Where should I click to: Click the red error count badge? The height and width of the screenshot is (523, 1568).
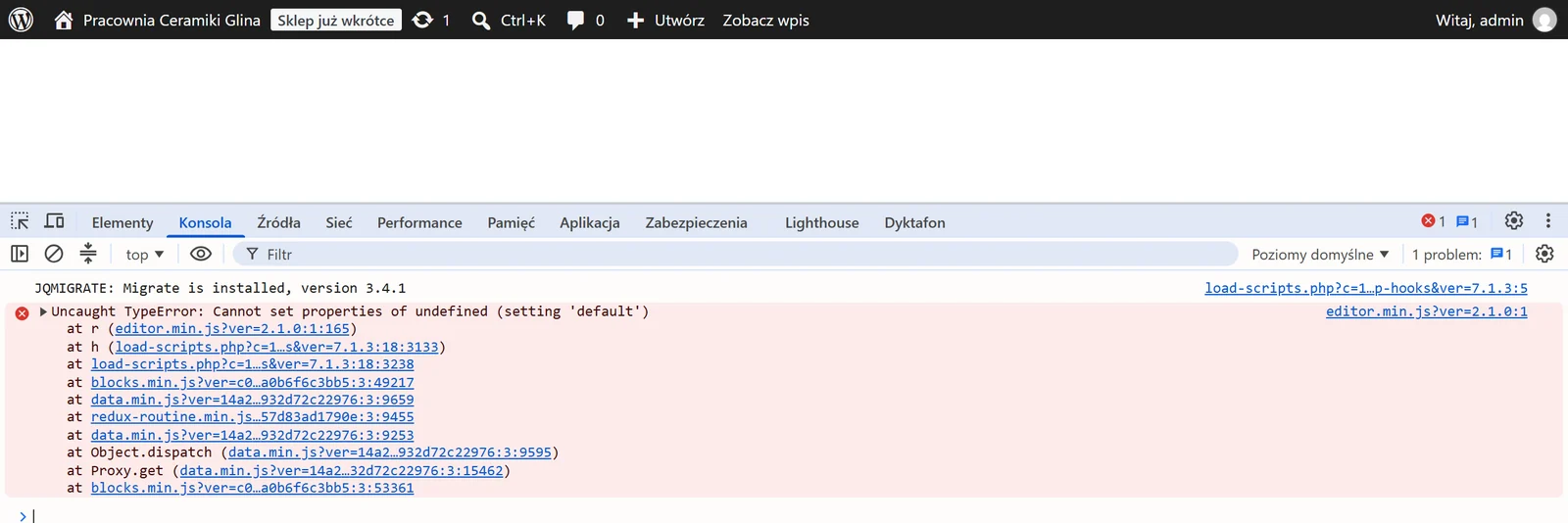tap(1434, 221)
